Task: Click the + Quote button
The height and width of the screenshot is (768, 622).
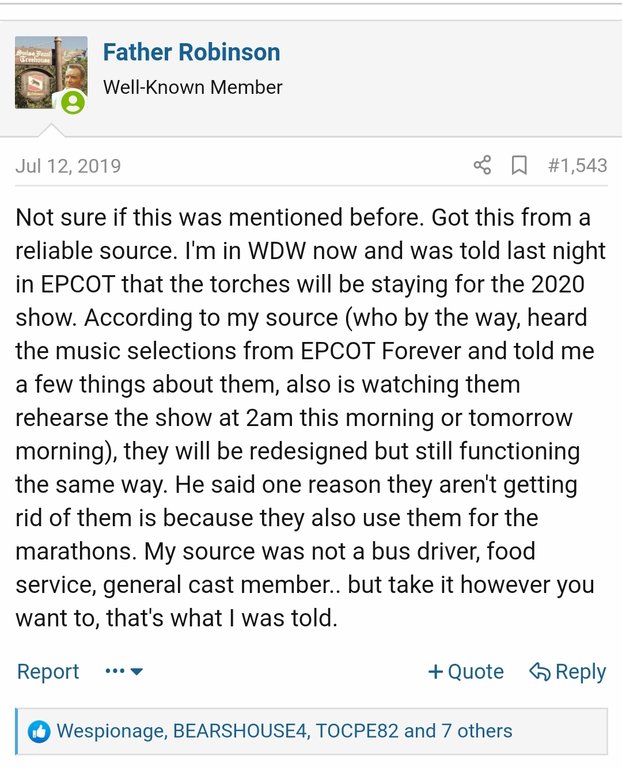Action: coord(466,672)
